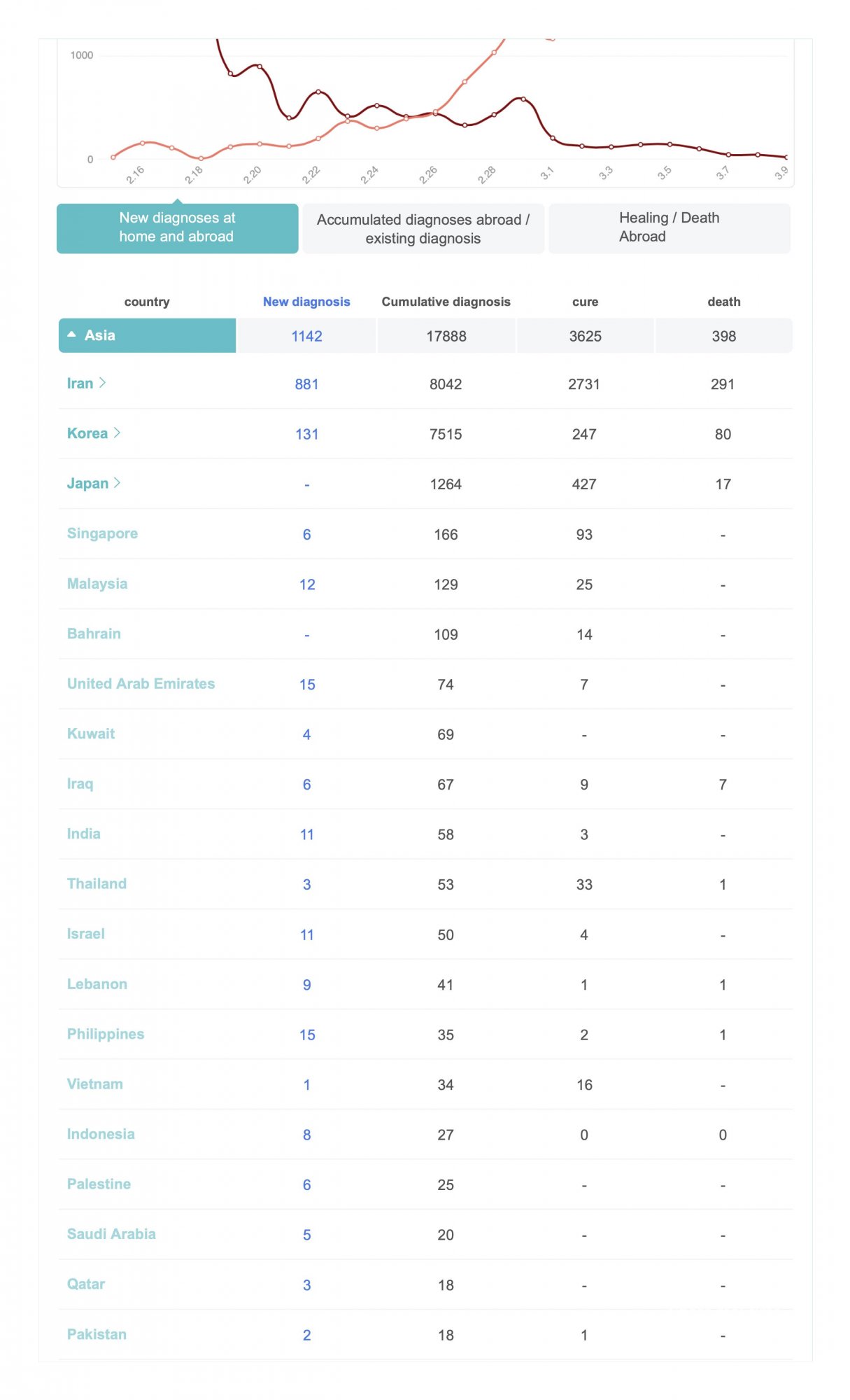Click the 2.22 date label on chart axis

point(311,175)
